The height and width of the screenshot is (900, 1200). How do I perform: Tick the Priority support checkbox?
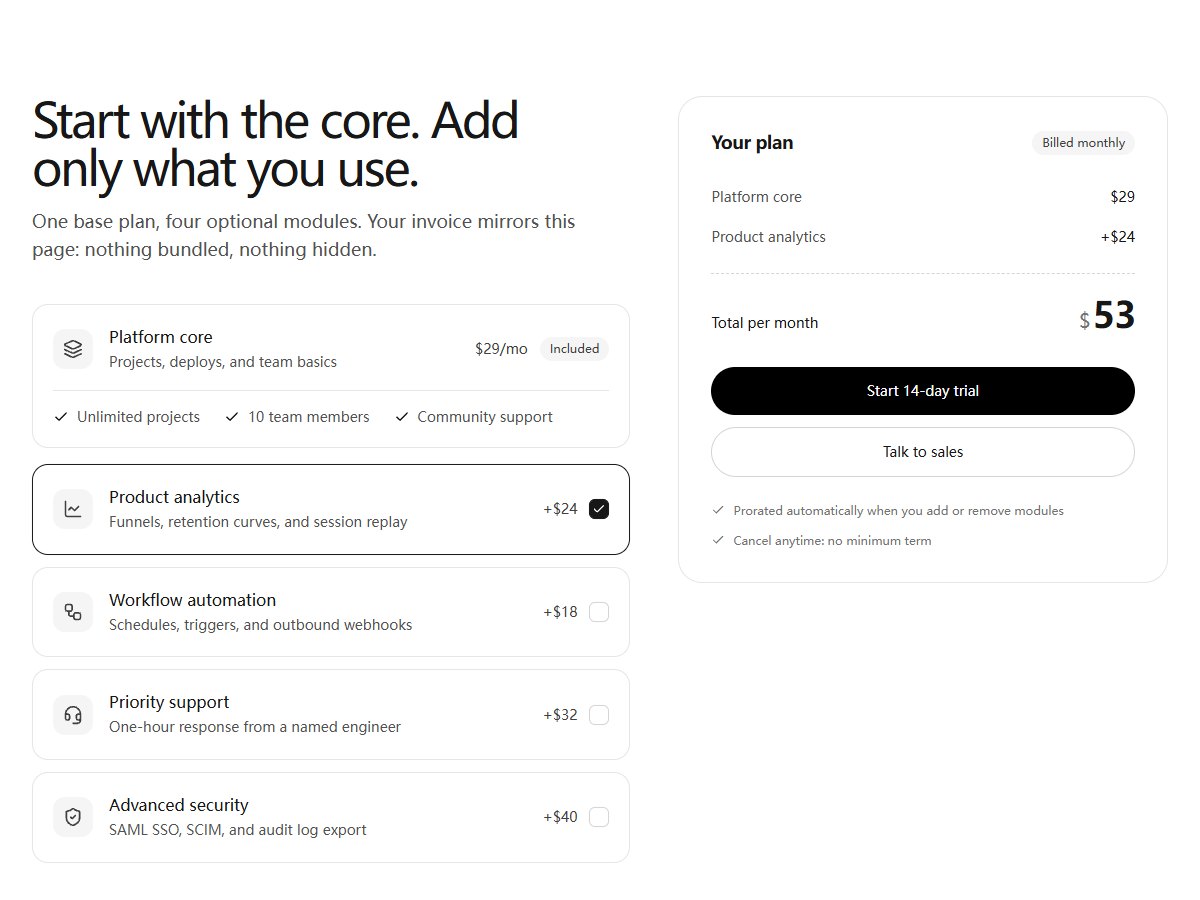click(x=599, y=715)
